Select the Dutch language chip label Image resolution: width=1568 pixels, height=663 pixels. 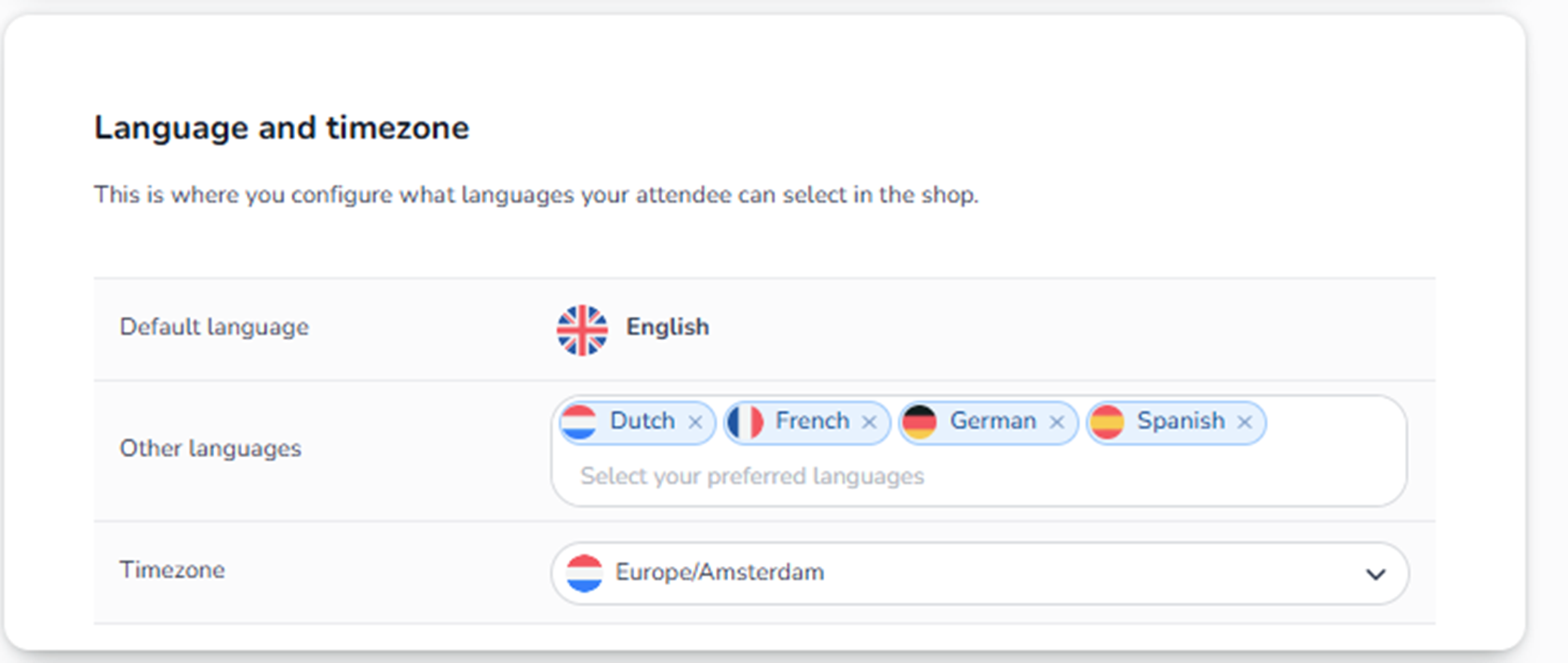[x=642, y=421]
